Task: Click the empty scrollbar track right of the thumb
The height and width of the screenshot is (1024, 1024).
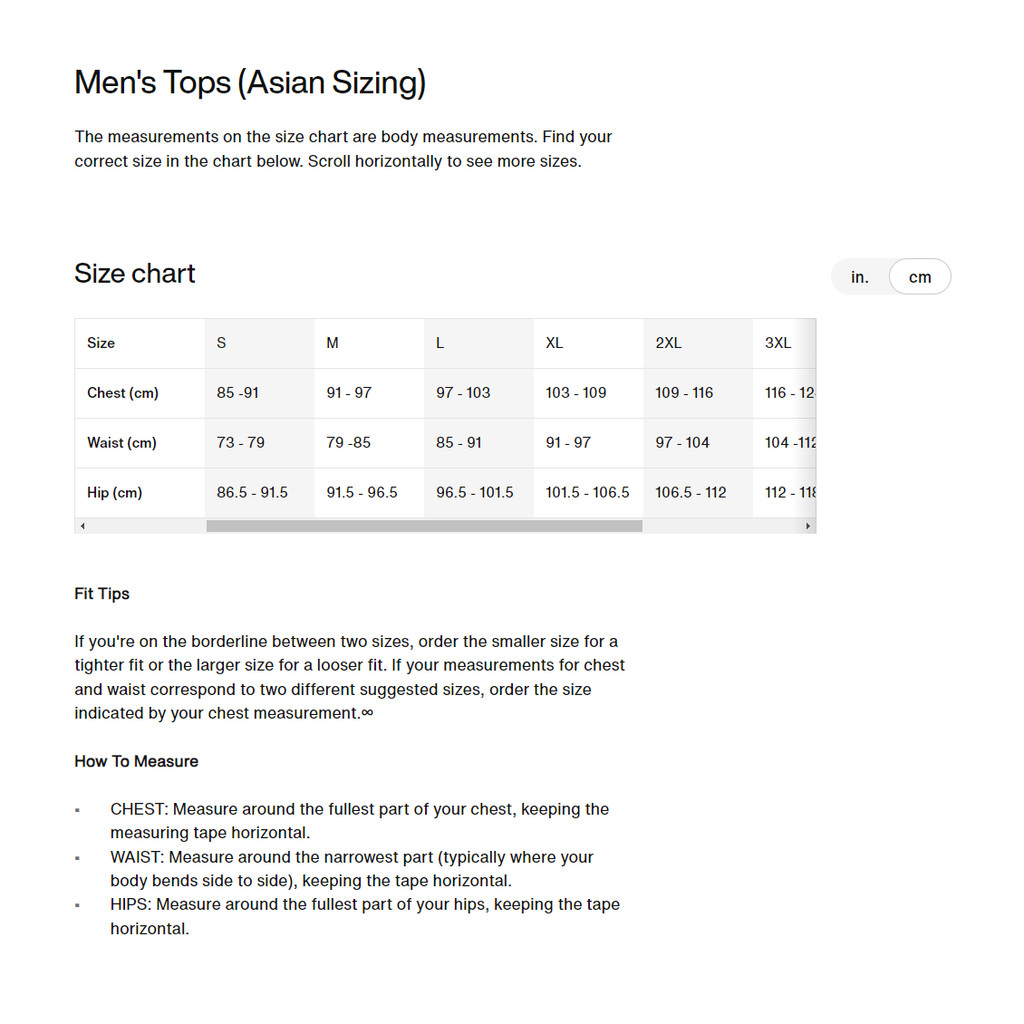Action: pyautogui.click(x=720, y=526)
